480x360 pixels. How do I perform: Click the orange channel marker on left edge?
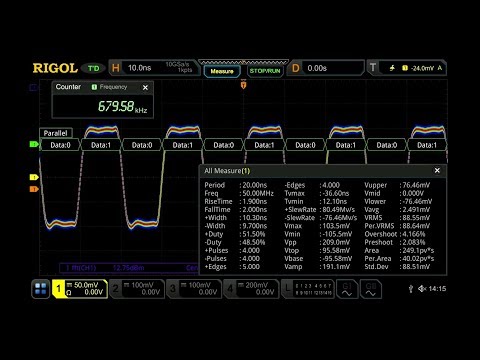(x=34, y=189)
